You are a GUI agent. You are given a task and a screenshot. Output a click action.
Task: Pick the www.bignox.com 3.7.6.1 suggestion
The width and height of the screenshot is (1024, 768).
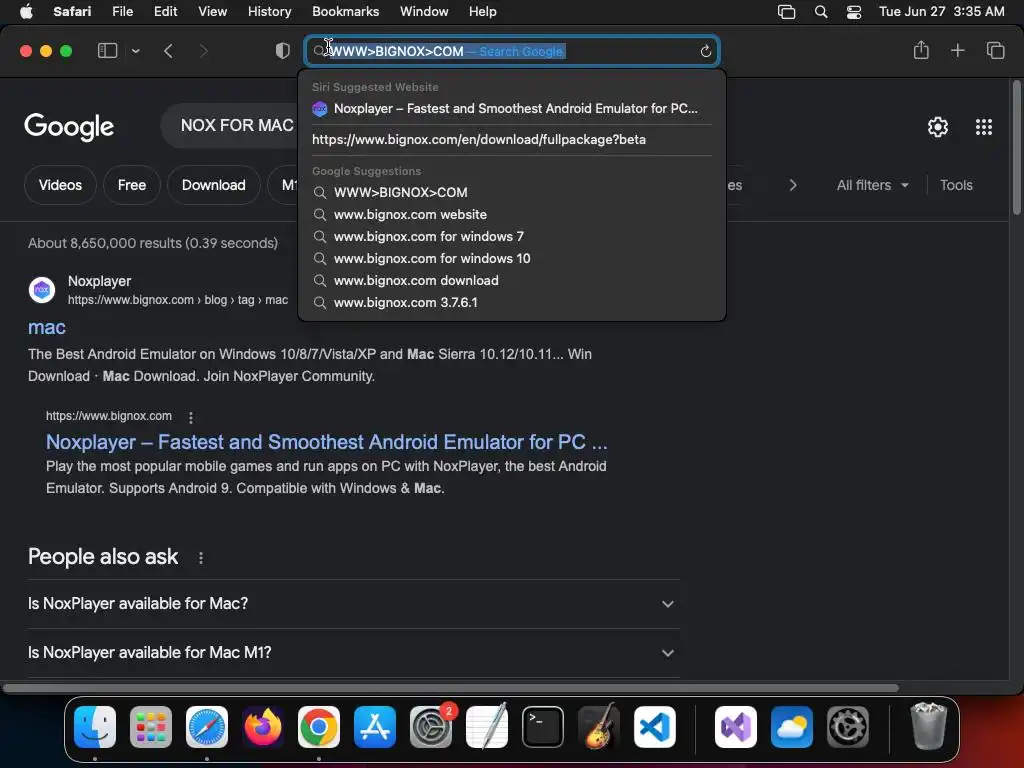(x=512, y=302)
